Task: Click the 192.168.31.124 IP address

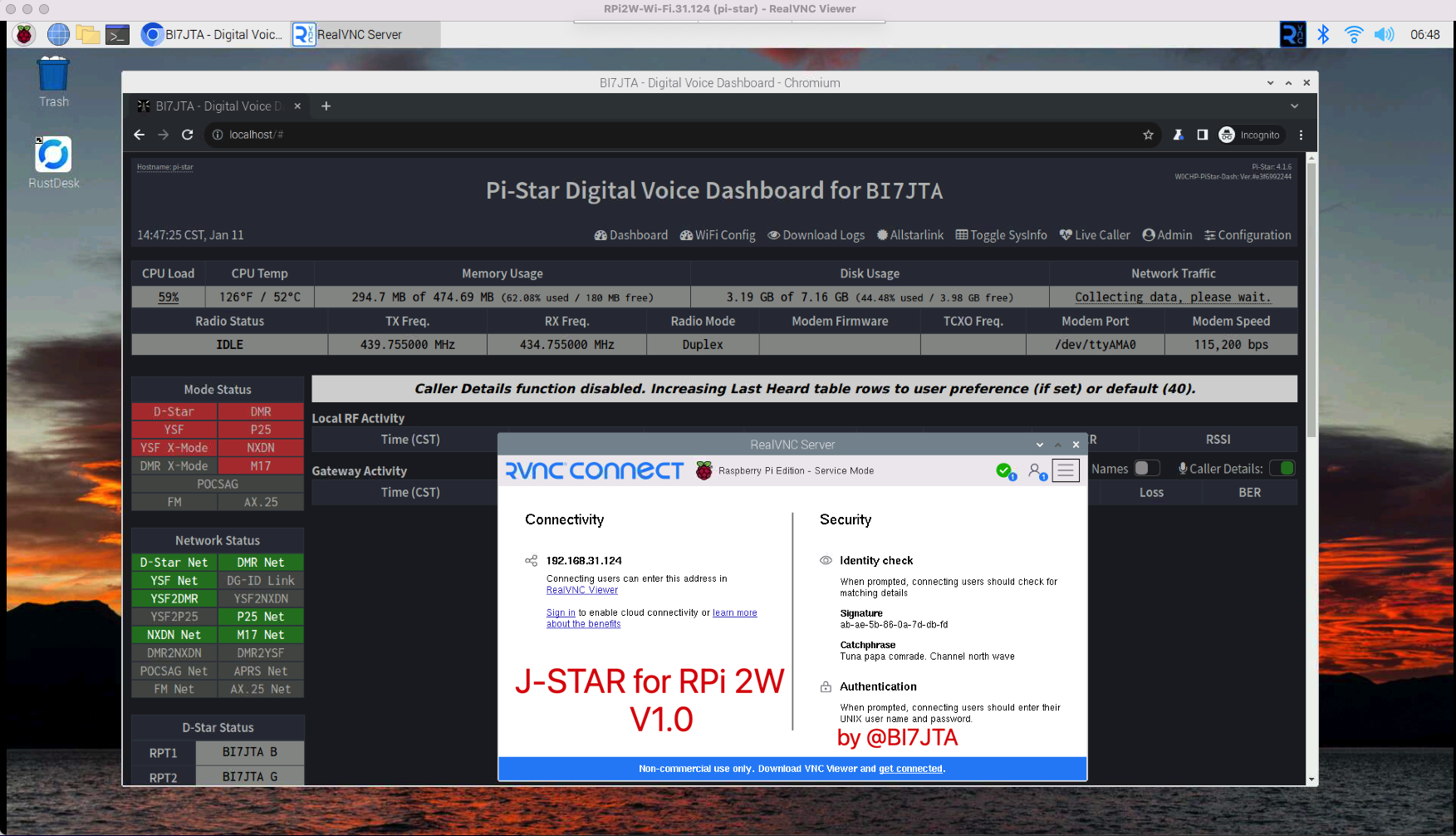Action: 584,561
